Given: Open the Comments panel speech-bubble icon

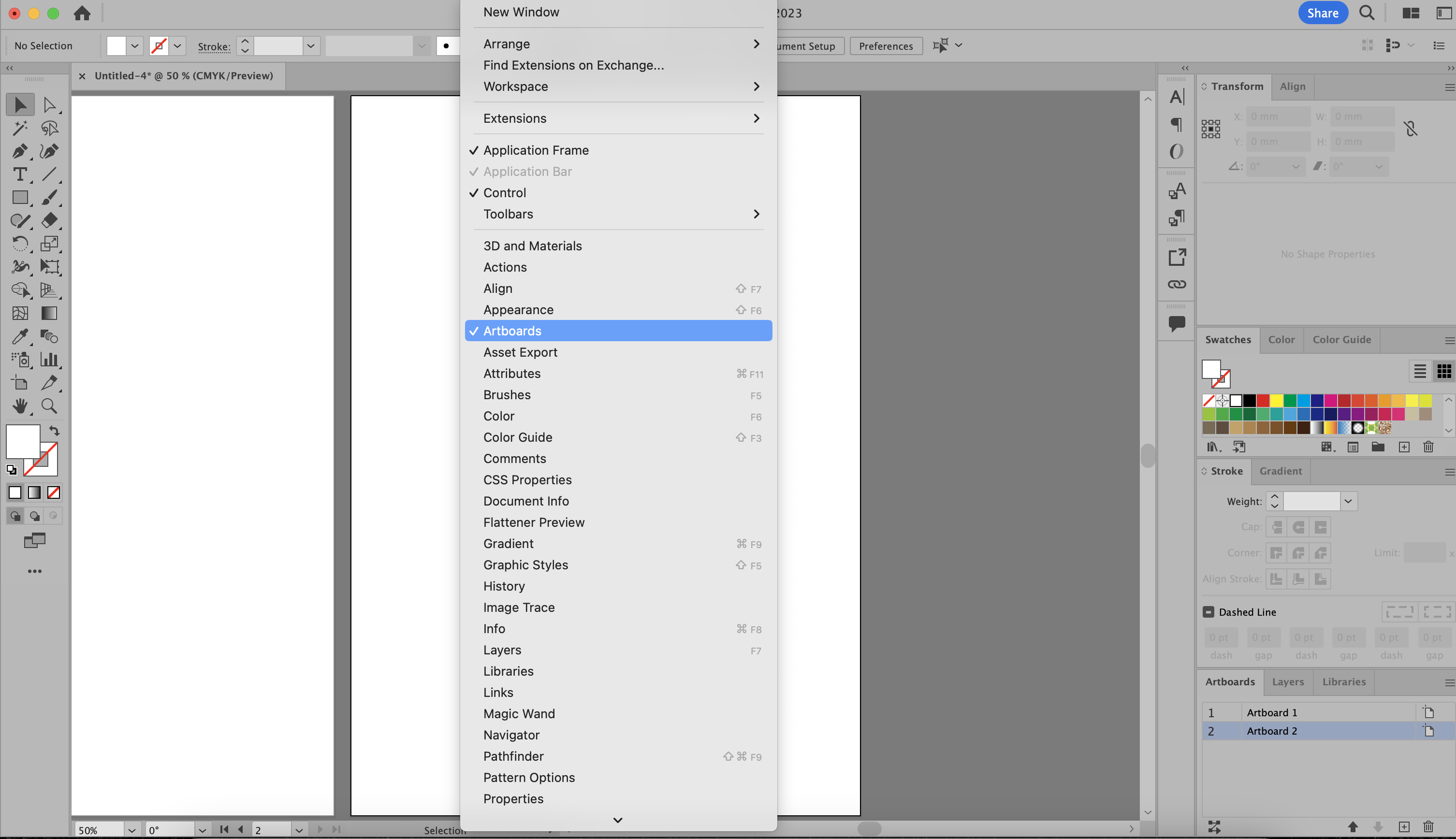Looking at the screenshot, I should tap(1177, 323).
